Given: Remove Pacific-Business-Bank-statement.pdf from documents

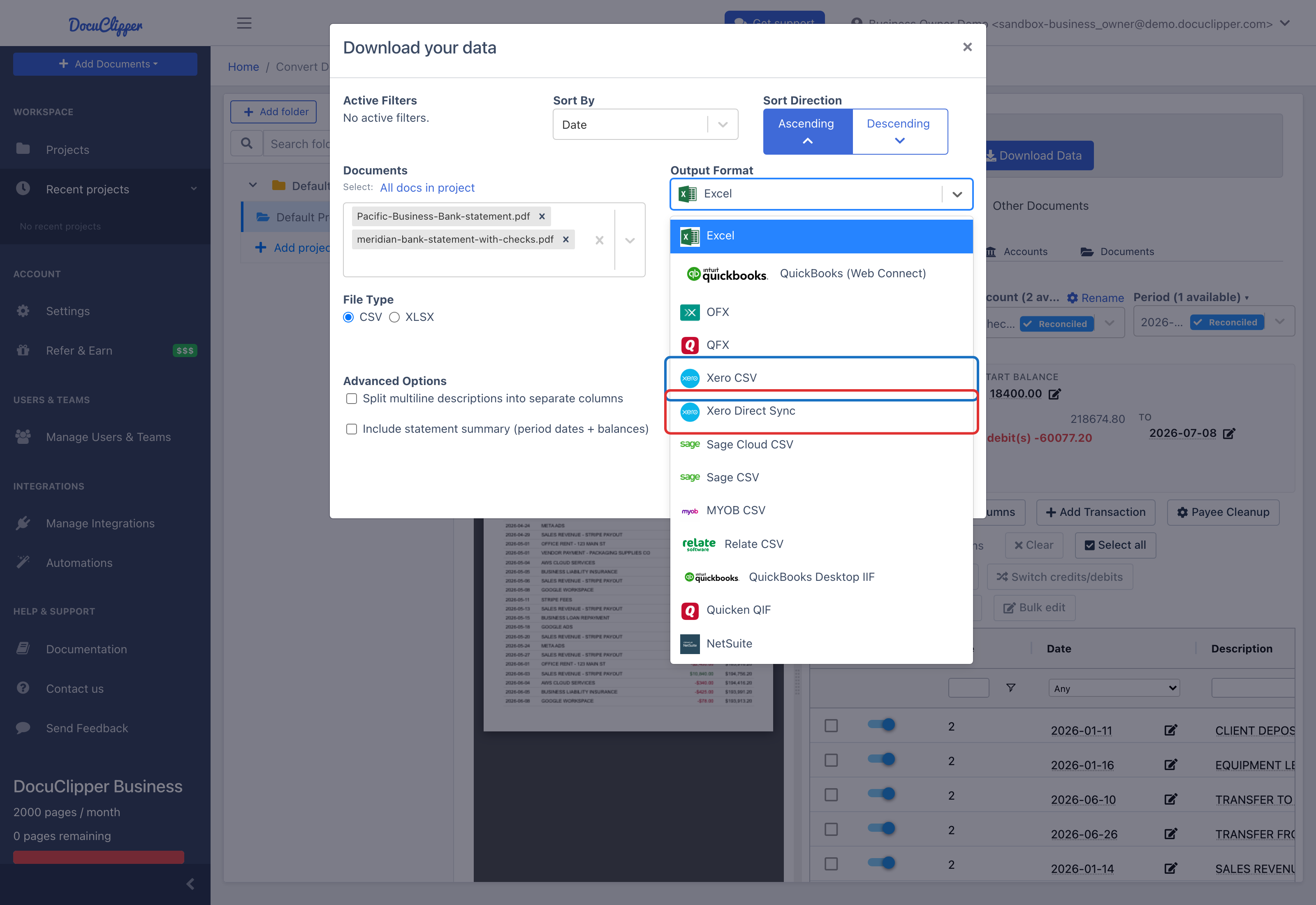Looking at the screenshot, I should point(542,217).
